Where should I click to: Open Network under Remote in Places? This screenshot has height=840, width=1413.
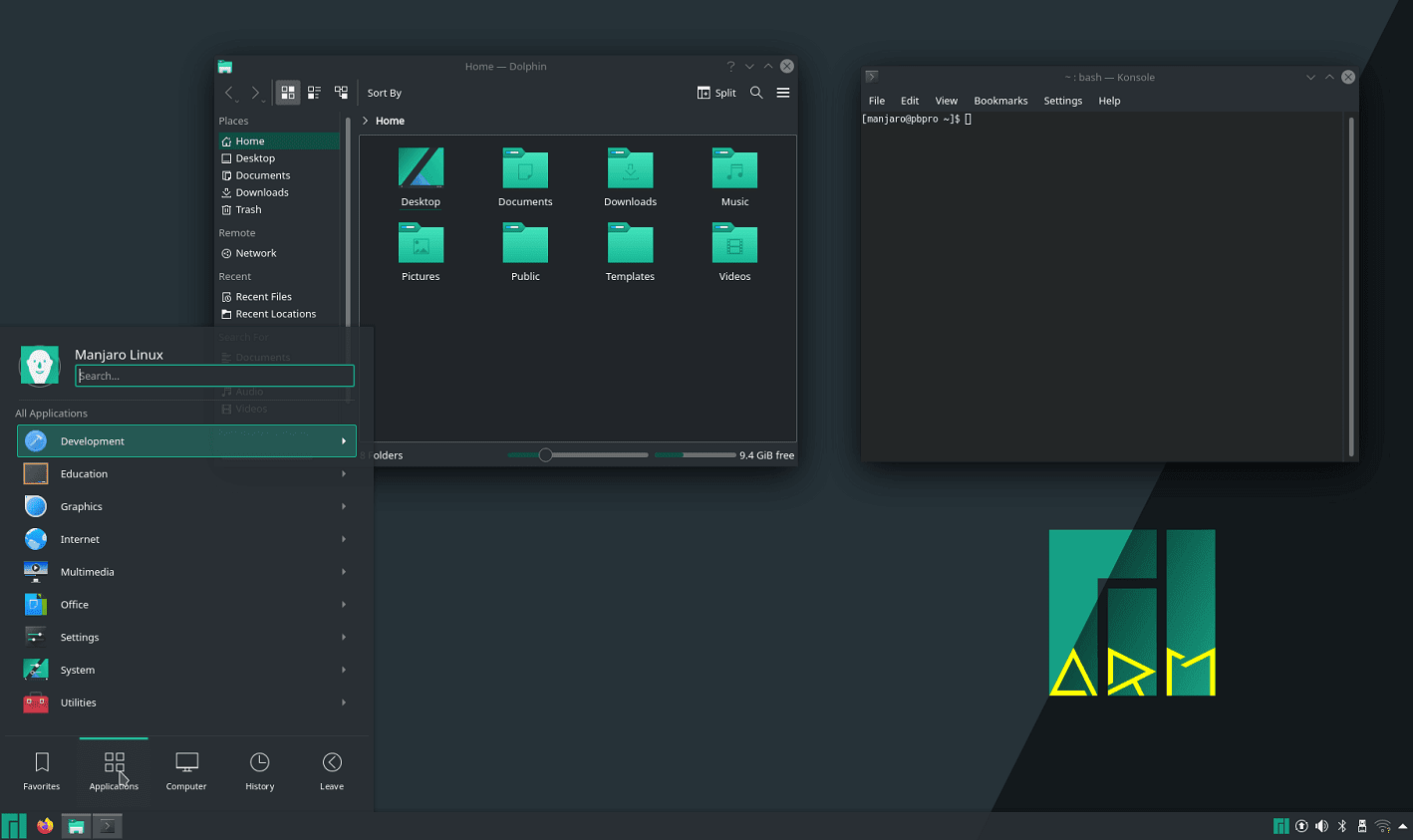coord(279,253)
